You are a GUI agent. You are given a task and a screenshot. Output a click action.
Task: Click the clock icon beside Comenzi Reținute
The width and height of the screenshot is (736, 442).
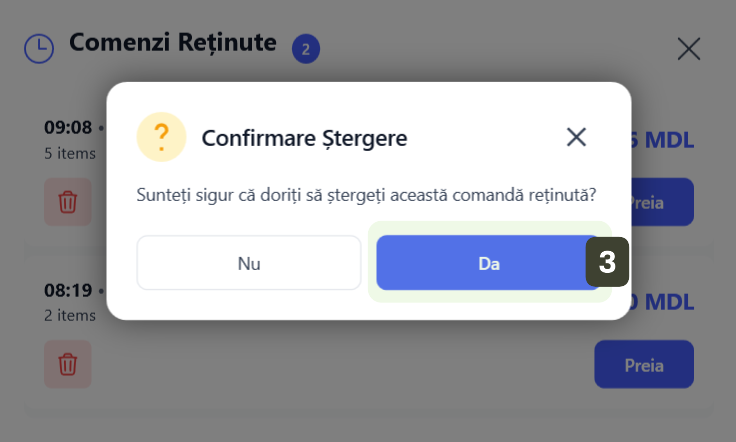click(x=39, y=48)
